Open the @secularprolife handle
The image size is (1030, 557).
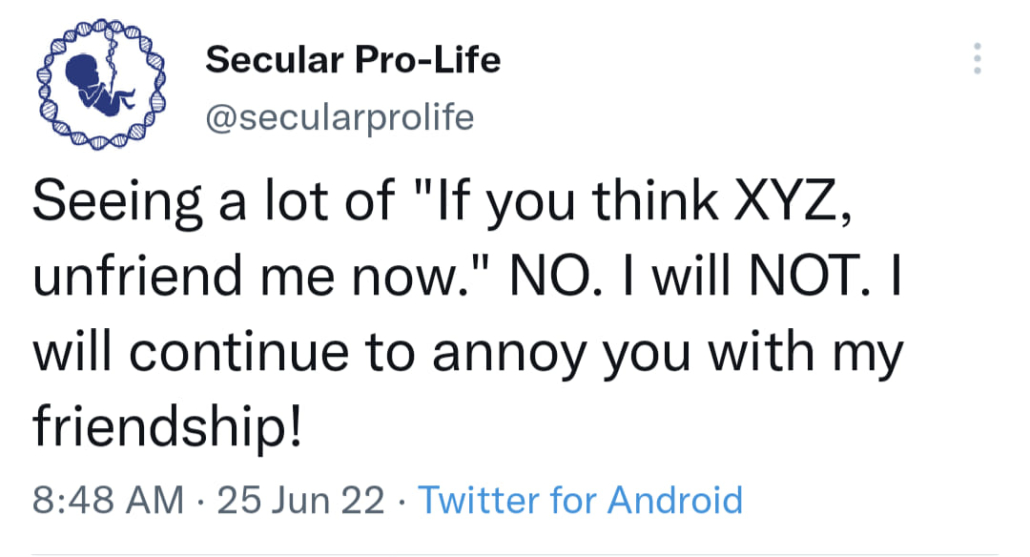(x=340, y=118)
